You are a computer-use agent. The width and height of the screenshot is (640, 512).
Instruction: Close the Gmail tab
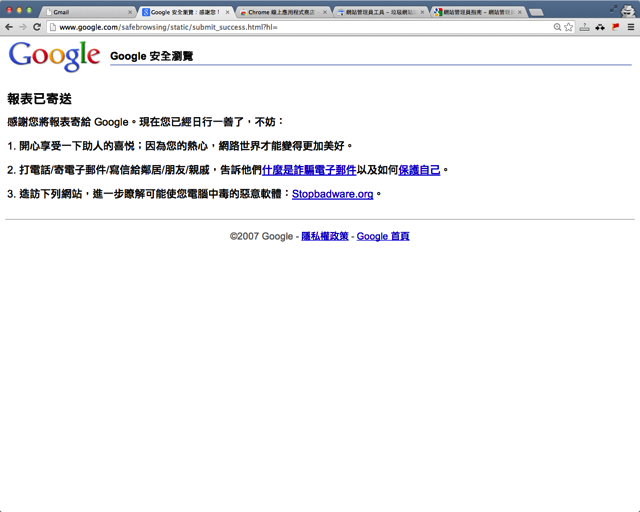(130, 12)
